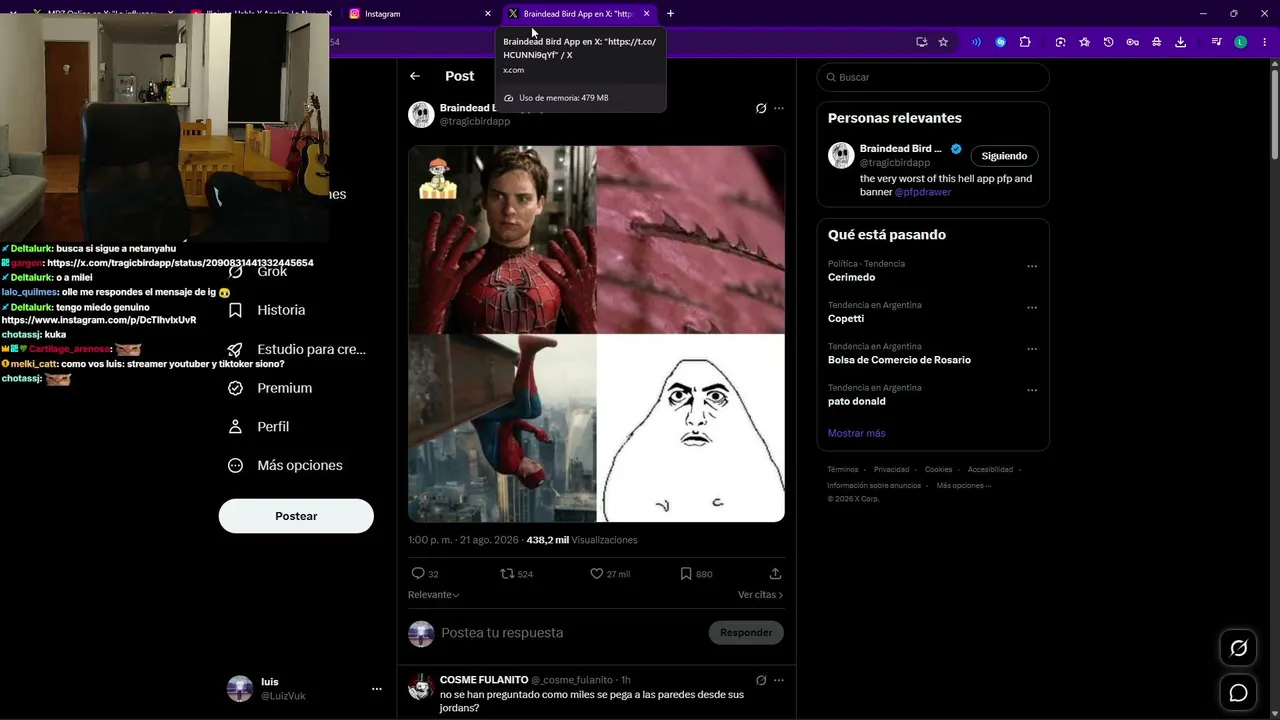Open the Grok icon on the main post
Viewport: 1280px width, 720px height.
pos(761,108)
